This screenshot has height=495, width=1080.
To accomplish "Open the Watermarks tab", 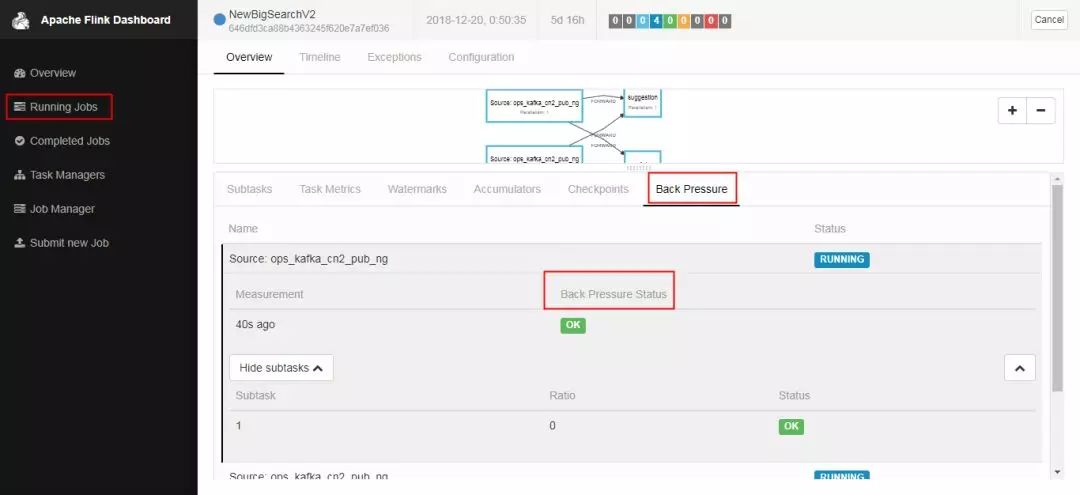I will point(417,189).
